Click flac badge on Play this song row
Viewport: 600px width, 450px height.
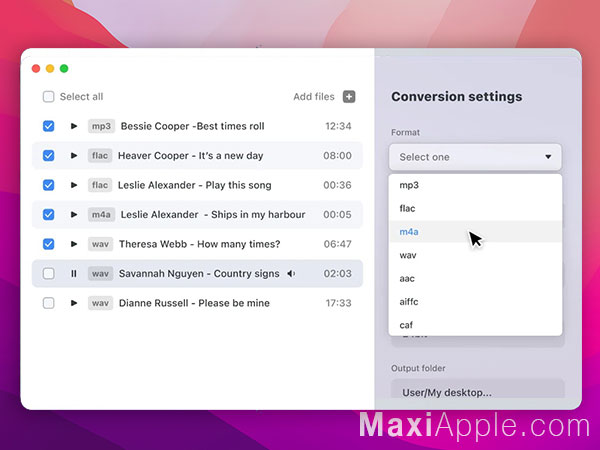tap(100, 185)
